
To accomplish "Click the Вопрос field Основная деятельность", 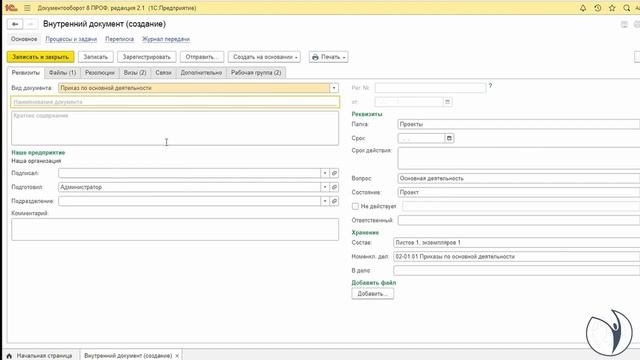I will pyautogui.click(x=519, y=178).
